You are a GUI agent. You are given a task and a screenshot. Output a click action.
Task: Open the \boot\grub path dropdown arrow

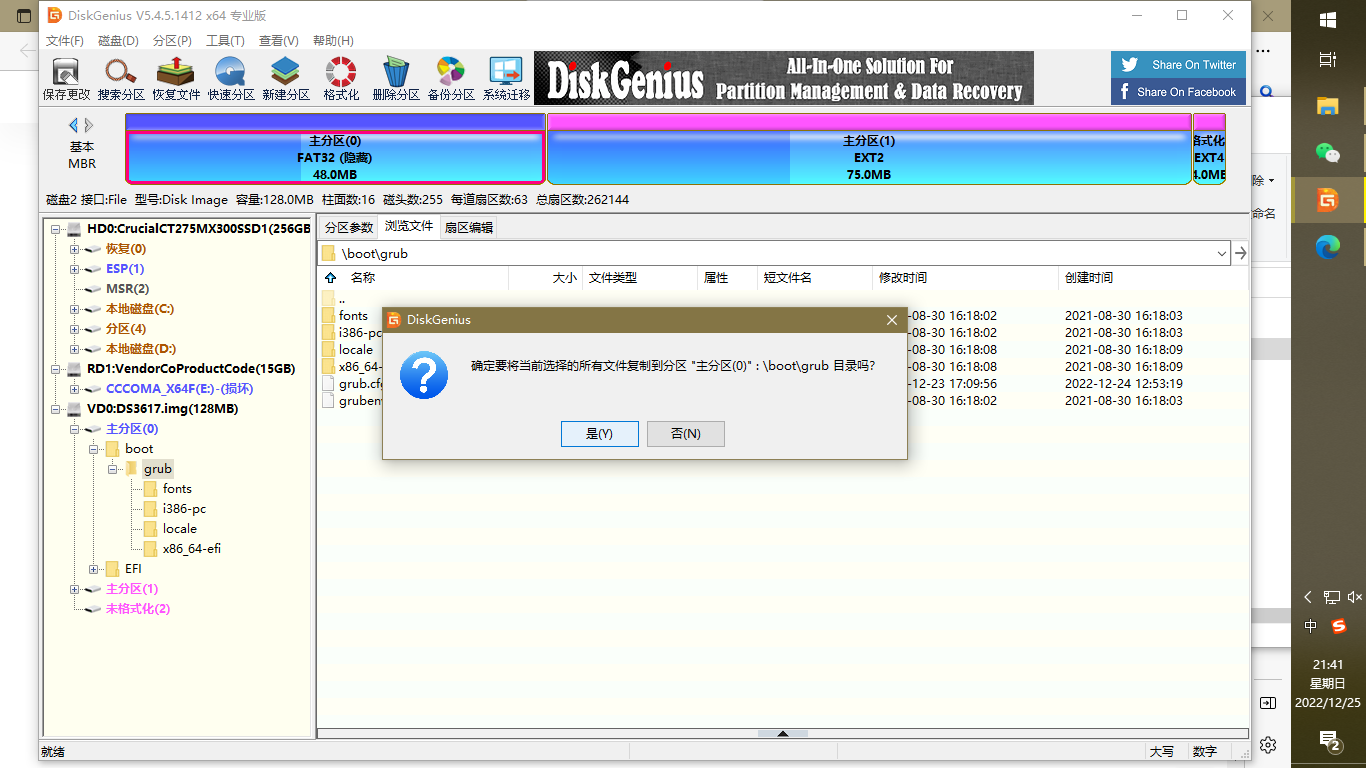(1221, 253)
